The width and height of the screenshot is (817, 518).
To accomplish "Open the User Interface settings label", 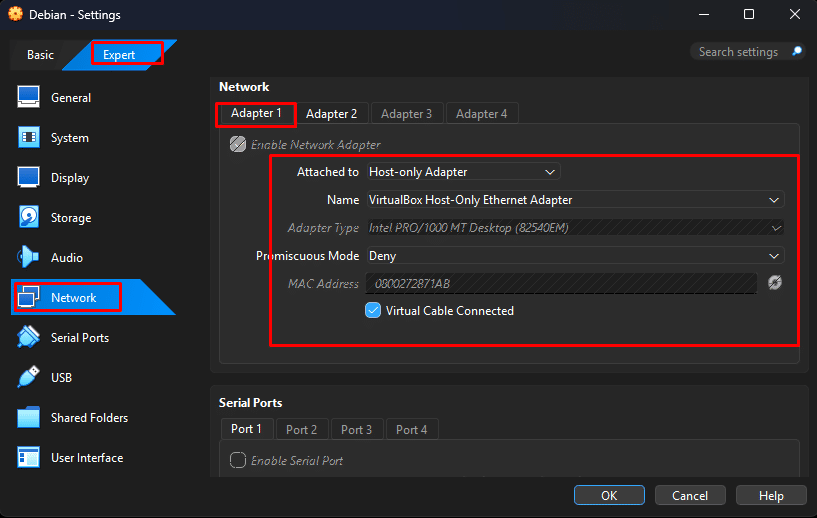I will pyautogui.click(x=87, y=458).
